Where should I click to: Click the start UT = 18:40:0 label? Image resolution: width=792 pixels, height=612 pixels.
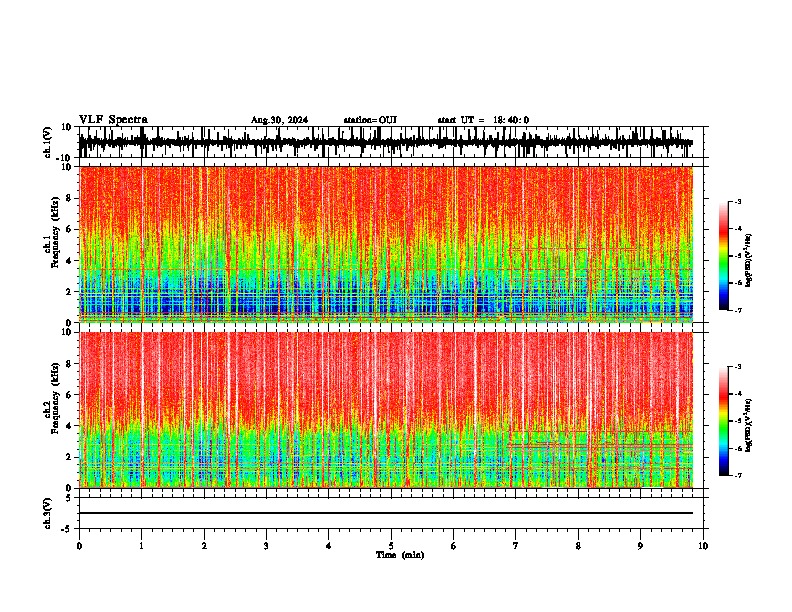click(x=483, y=120)
